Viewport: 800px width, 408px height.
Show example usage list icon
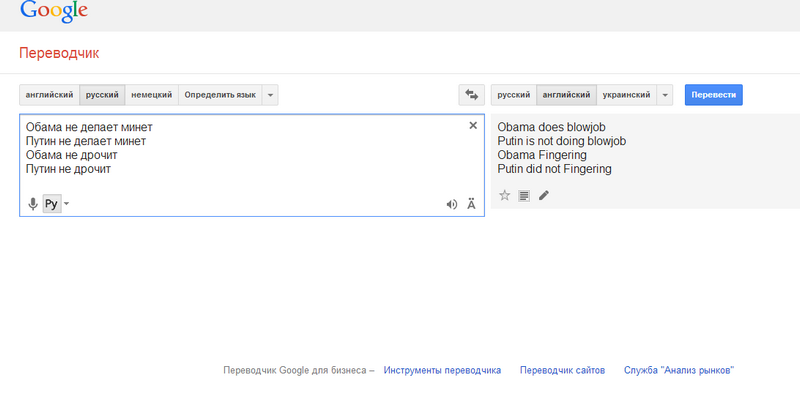coord(524,195)
